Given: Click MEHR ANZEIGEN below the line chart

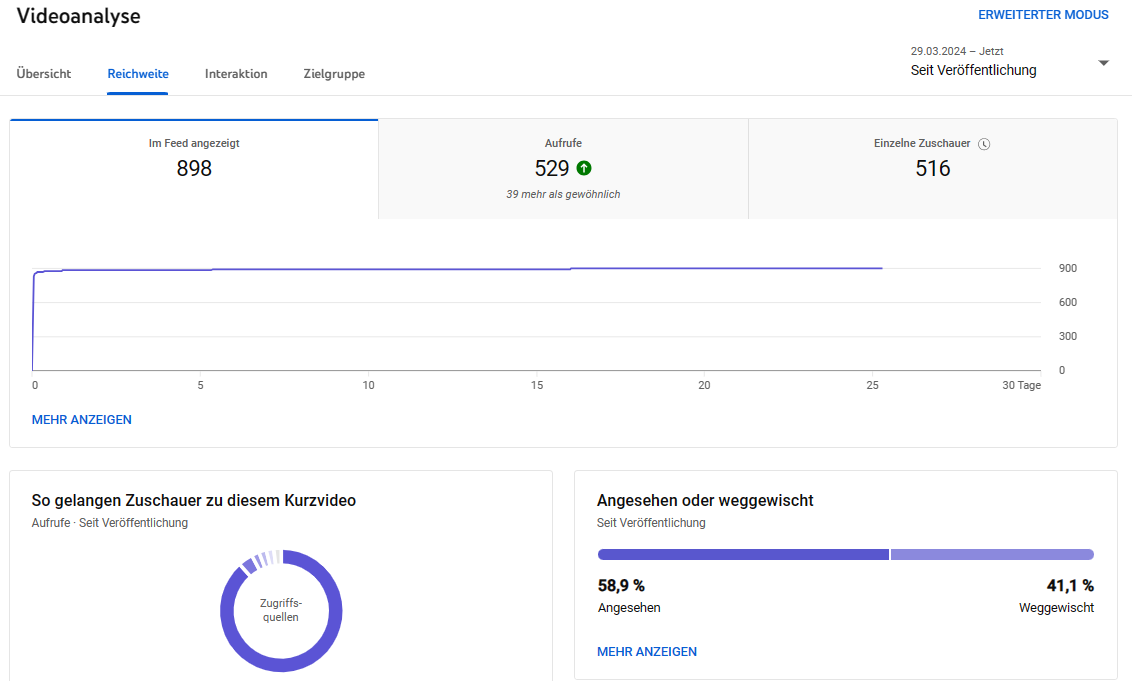Looking at the screenshot, I should 82,420.
